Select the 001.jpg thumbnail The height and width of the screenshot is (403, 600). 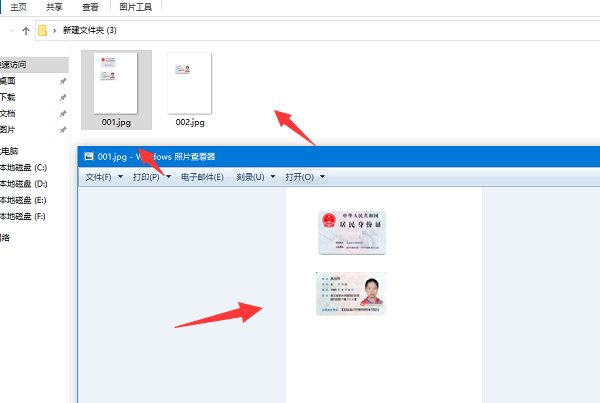[115, 83]
